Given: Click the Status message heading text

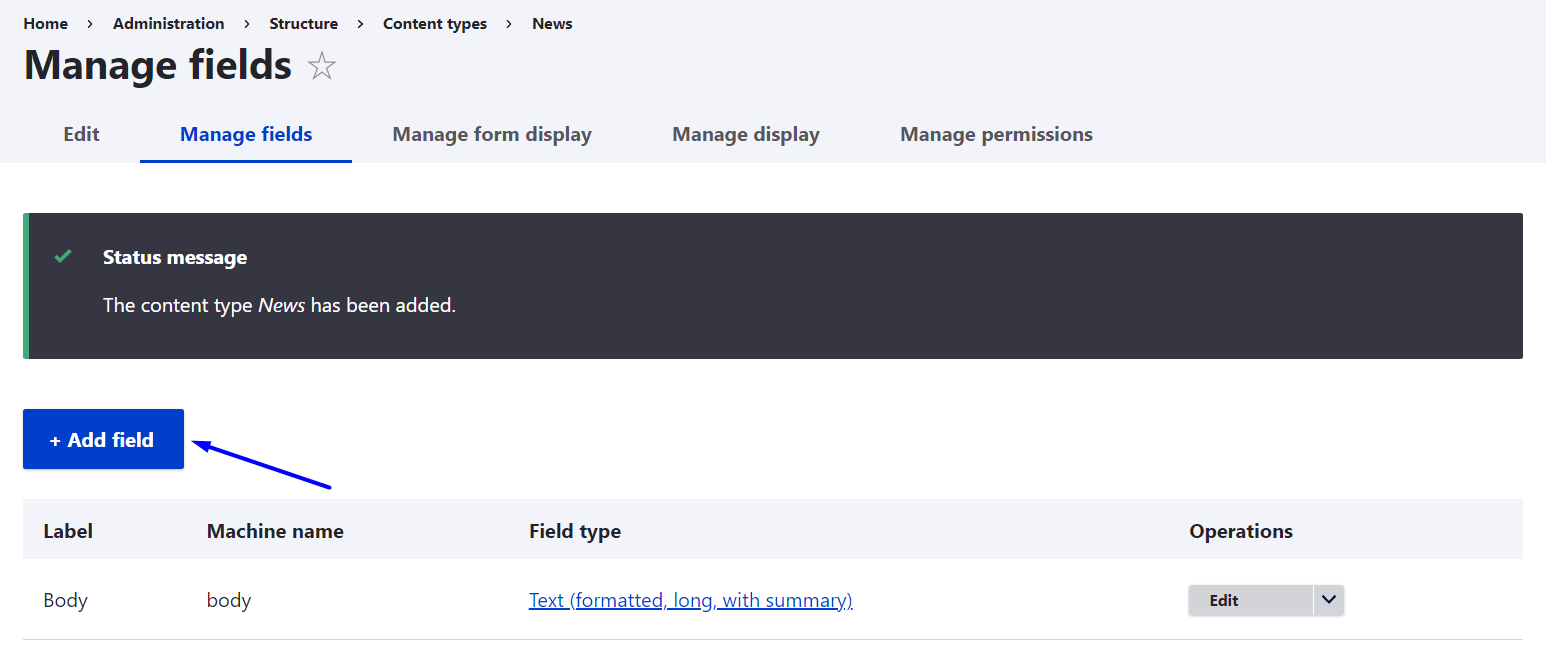Looking at the screenshot, I should [175, 257].
